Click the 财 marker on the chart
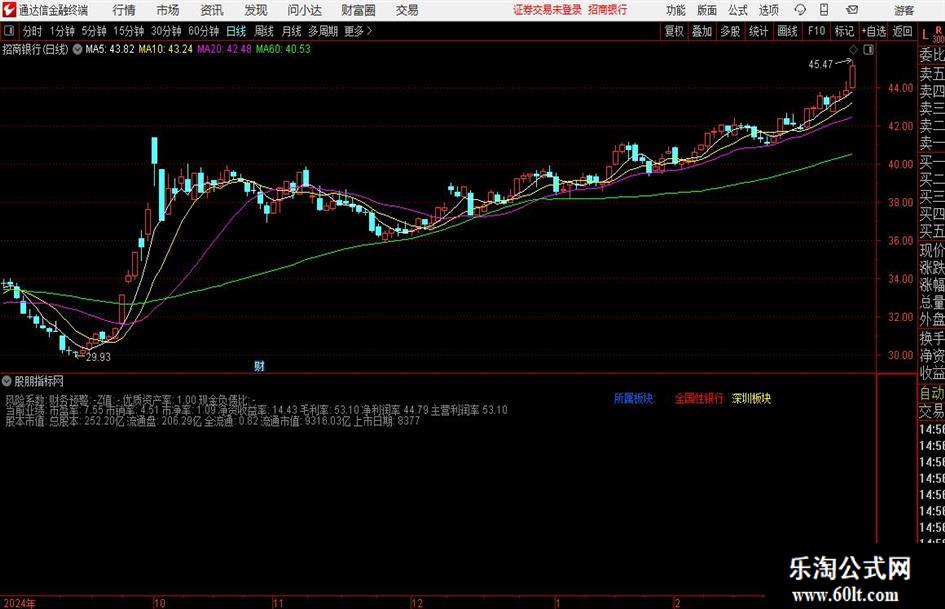The height and width of the screenshot is (609, 945). pos(259,365)
